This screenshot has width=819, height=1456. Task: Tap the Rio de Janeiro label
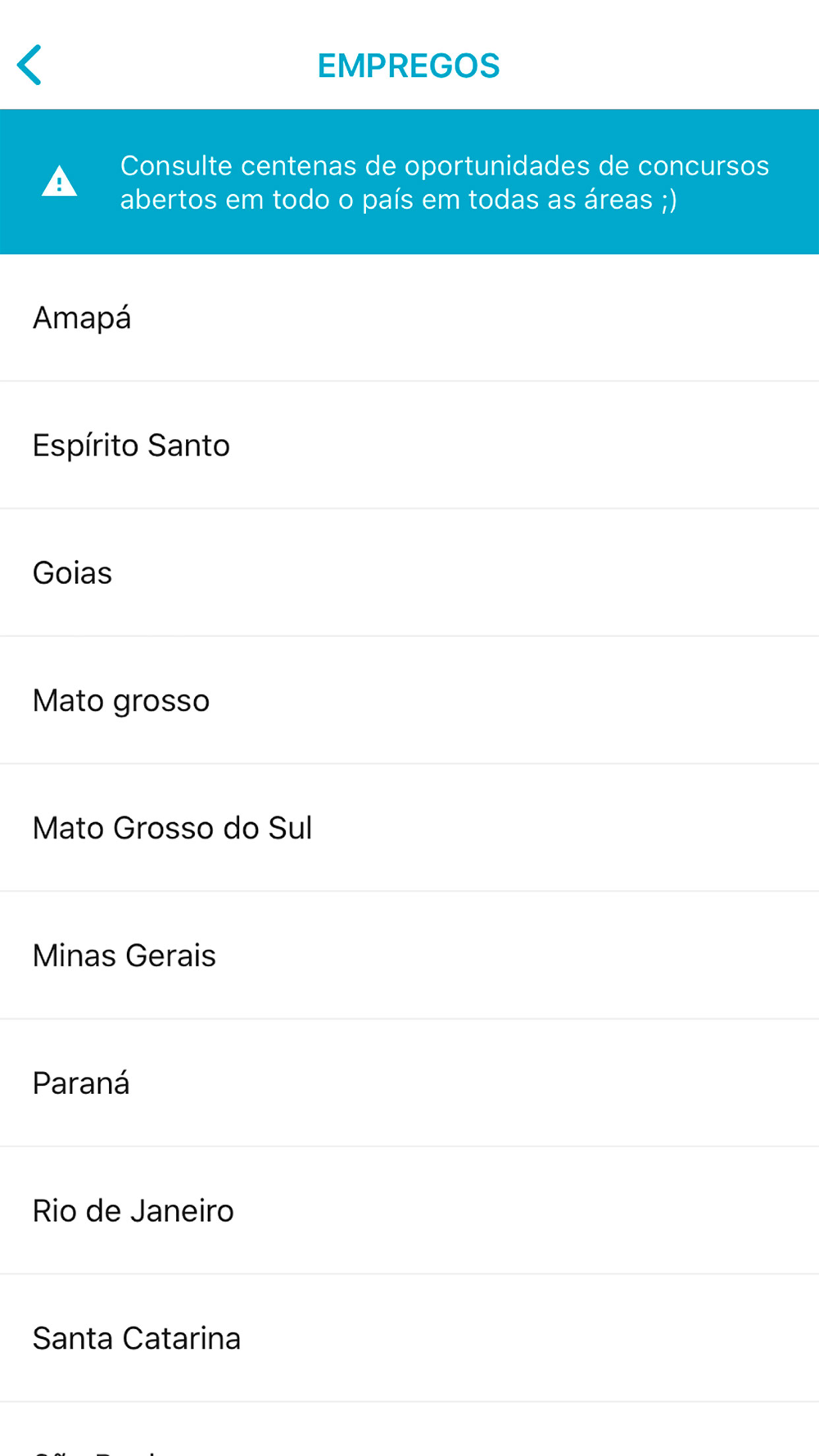pos(133,1211)
